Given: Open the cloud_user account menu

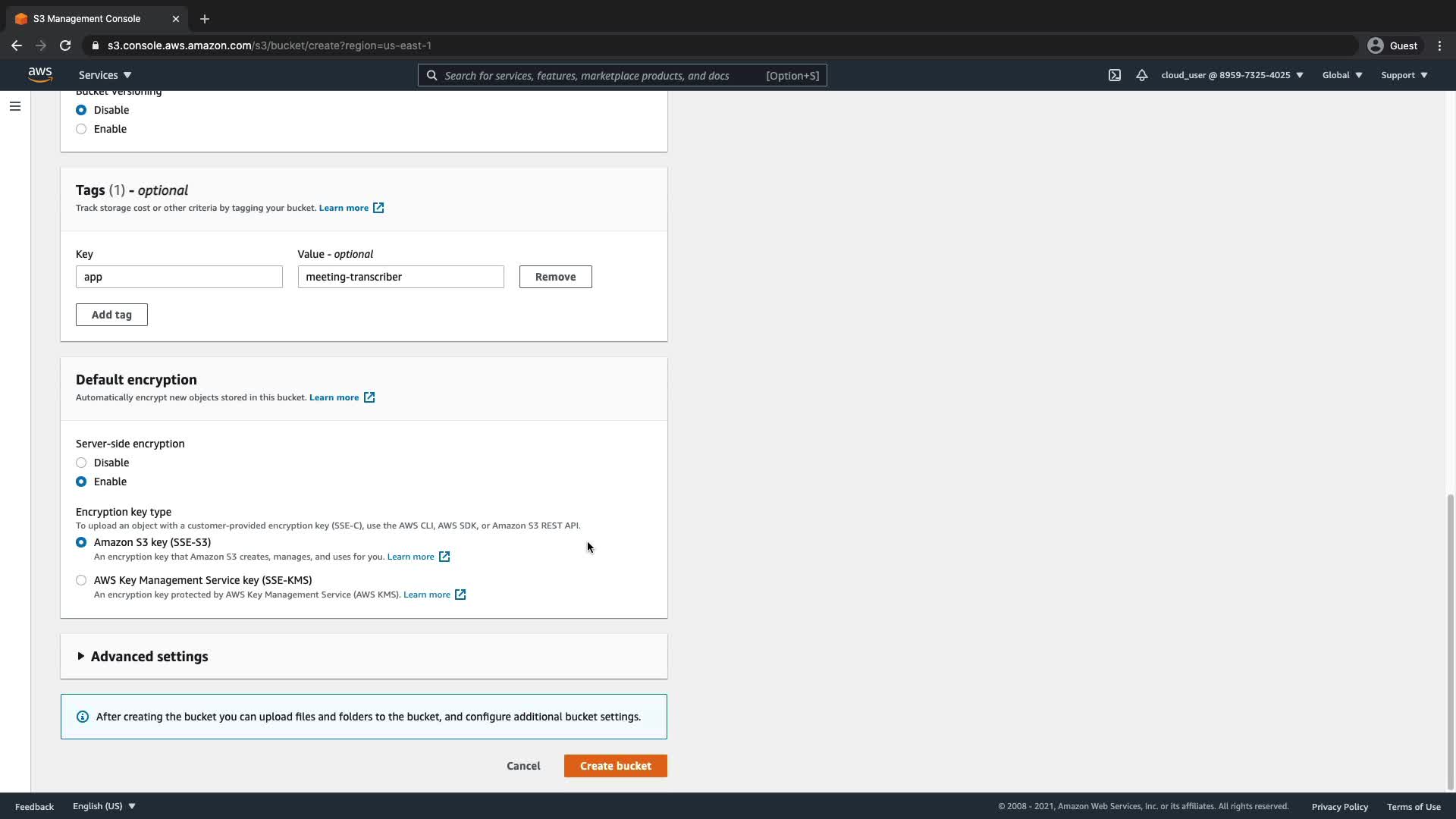Looking at the screenshot, I should (x=1232, y=75).
